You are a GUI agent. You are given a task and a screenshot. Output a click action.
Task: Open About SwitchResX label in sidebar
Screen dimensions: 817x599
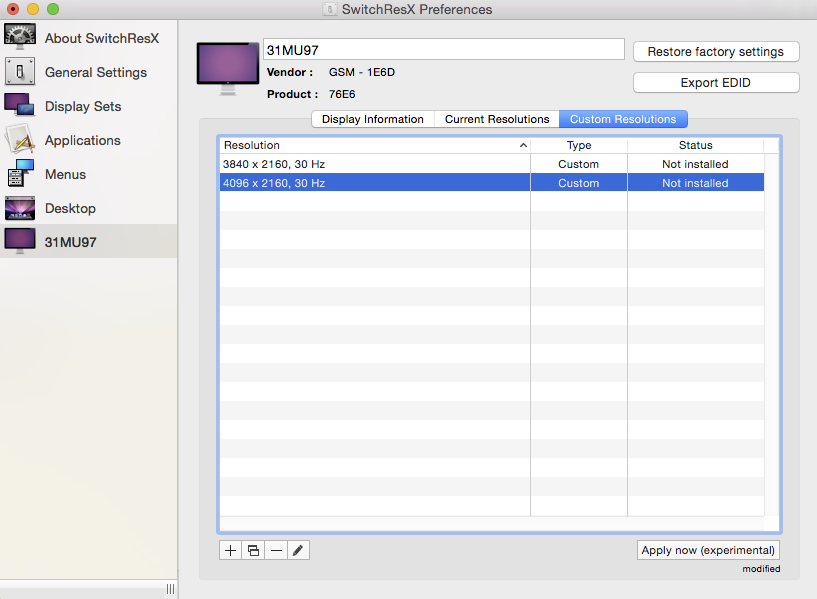coord(102,38)
